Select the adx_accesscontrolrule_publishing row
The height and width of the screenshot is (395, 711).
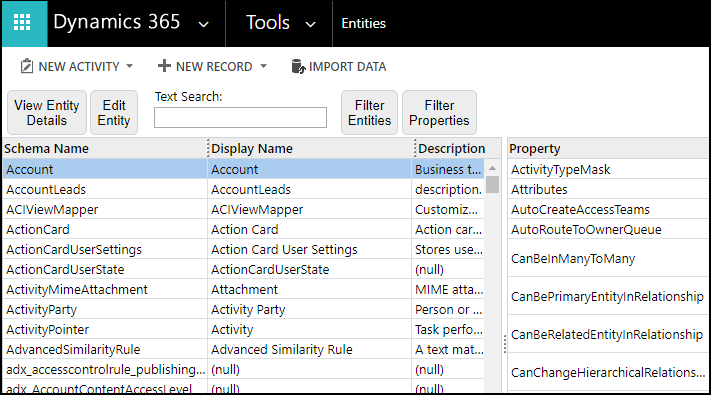pyautogui.click(x=105, y=369)
